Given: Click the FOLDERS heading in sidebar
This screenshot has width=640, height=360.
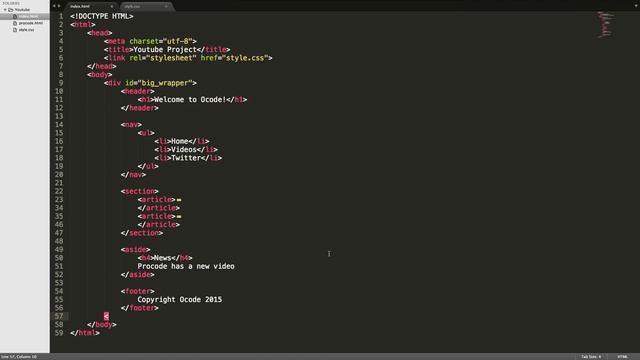Looking at the screenshot, I should 11,3.
